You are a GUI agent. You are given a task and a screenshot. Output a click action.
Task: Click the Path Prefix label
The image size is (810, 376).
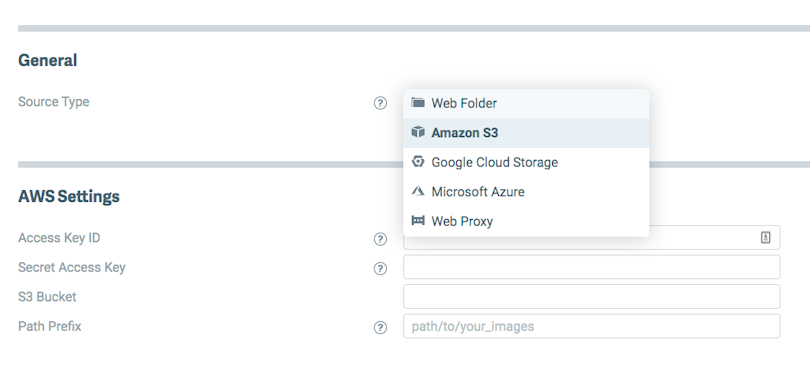point(50,326)
